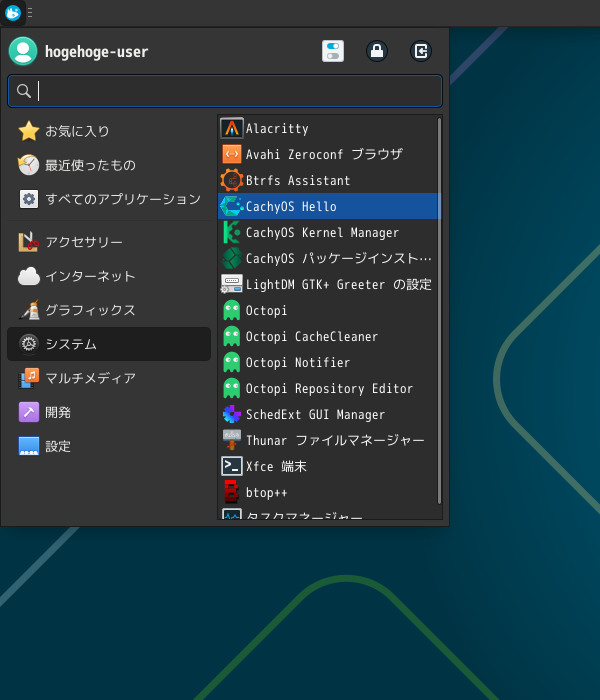Switch to the 開発 development category
Screen dimensions: 600x700
coord(58,412)
